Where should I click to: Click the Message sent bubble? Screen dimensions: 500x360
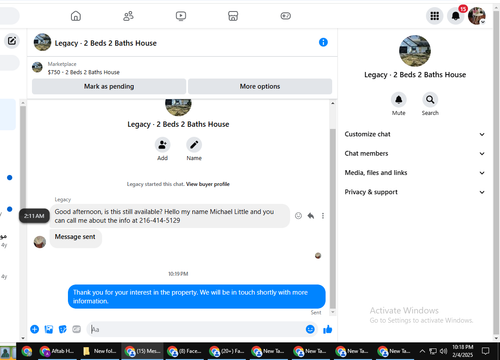pyautogui.click(x=75, y=237)
